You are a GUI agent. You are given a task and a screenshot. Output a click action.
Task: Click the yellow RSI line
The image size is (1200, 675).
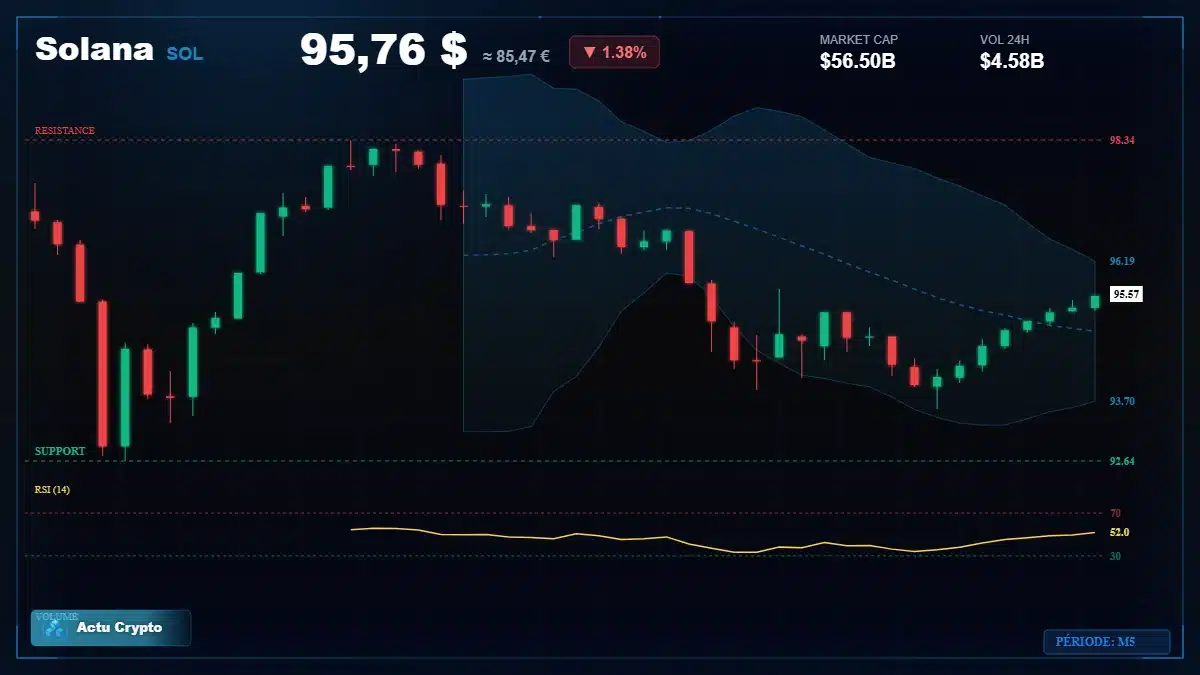[x=723, y=540]
